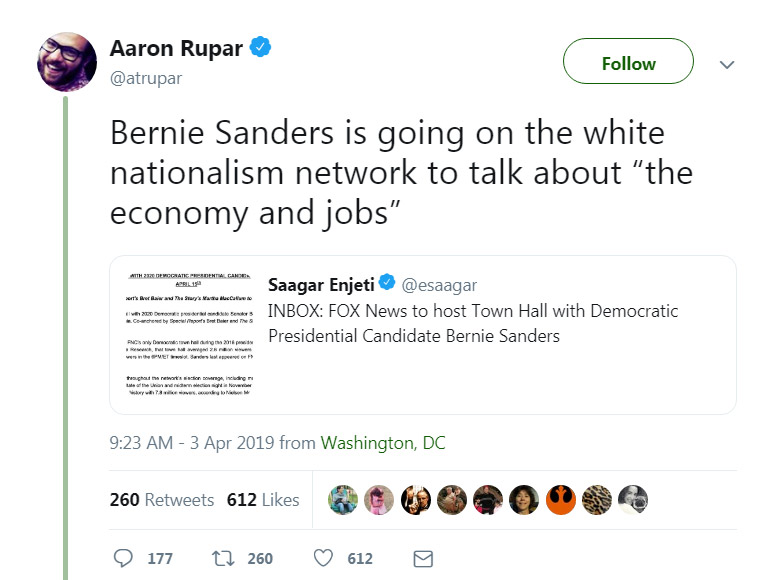Open the Washington, DC location link
Image resolution: width=770 pixels, height=580 pixels.
[383, 442]
